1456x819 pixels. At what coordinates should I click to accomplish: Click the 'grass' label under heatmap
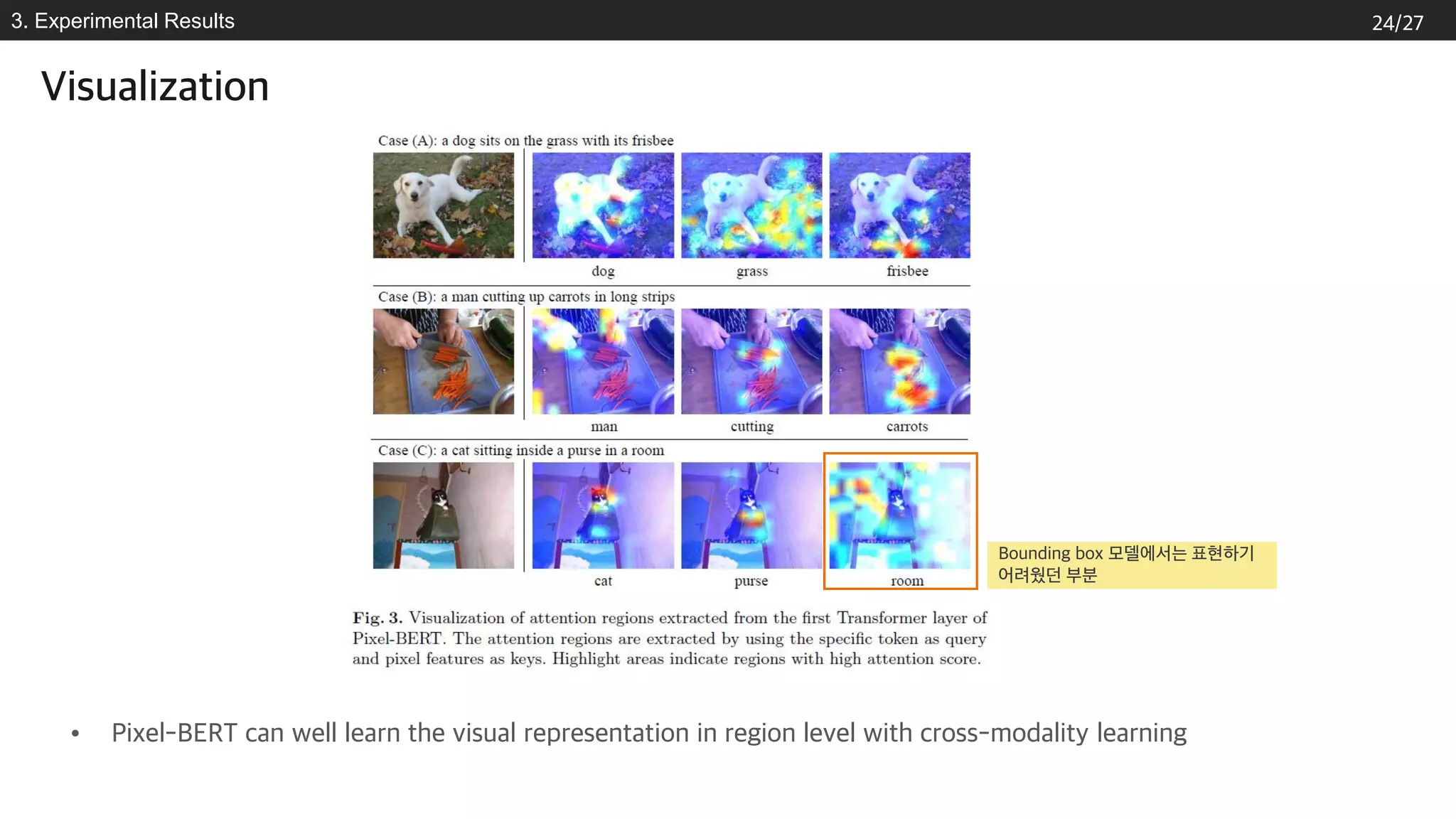(x=752, y=271)
